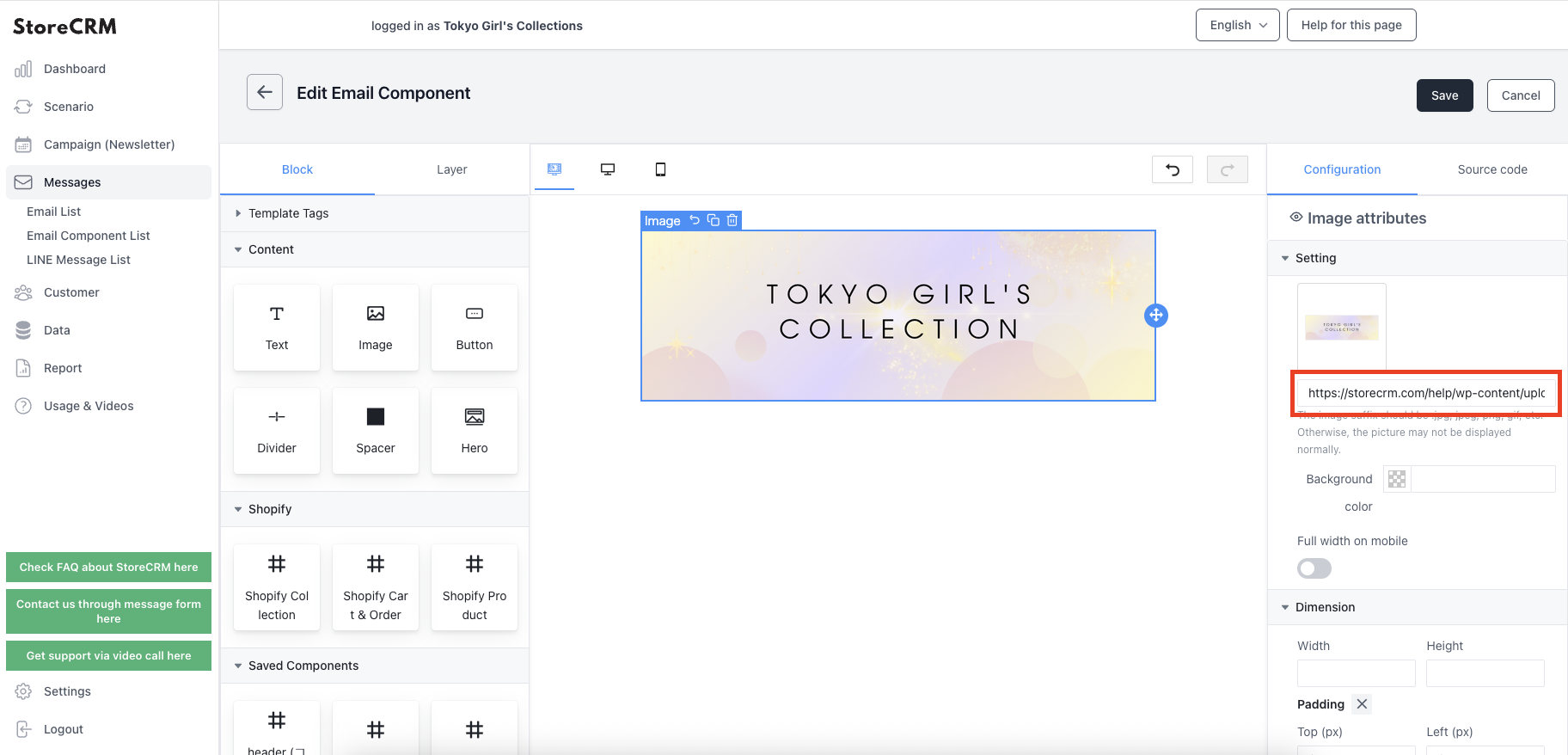Click the image thumbnail preview
The width and height of the screenshot is (1568, 755).
point(1342,328)
